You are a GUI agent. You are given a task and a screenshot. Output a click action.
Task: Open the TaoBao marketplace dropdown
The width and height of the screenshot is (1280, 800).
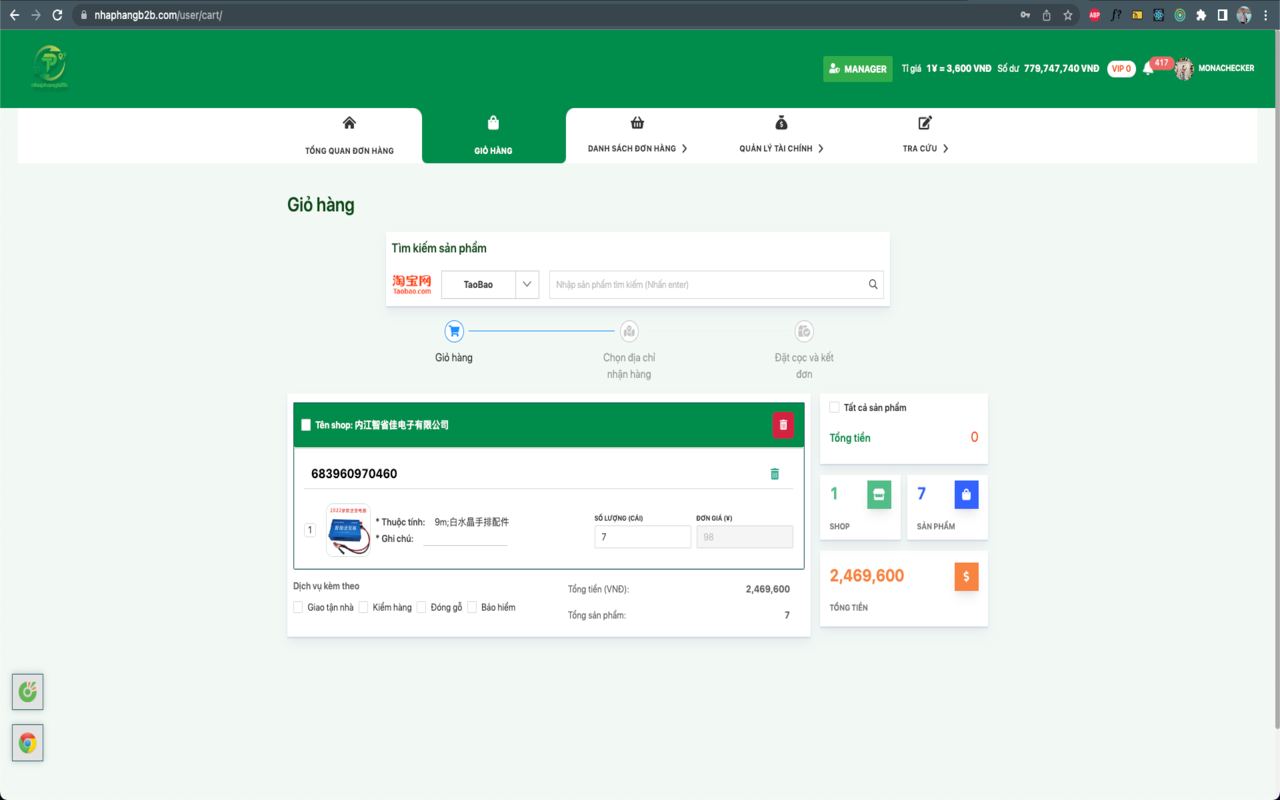coord(528,284)
